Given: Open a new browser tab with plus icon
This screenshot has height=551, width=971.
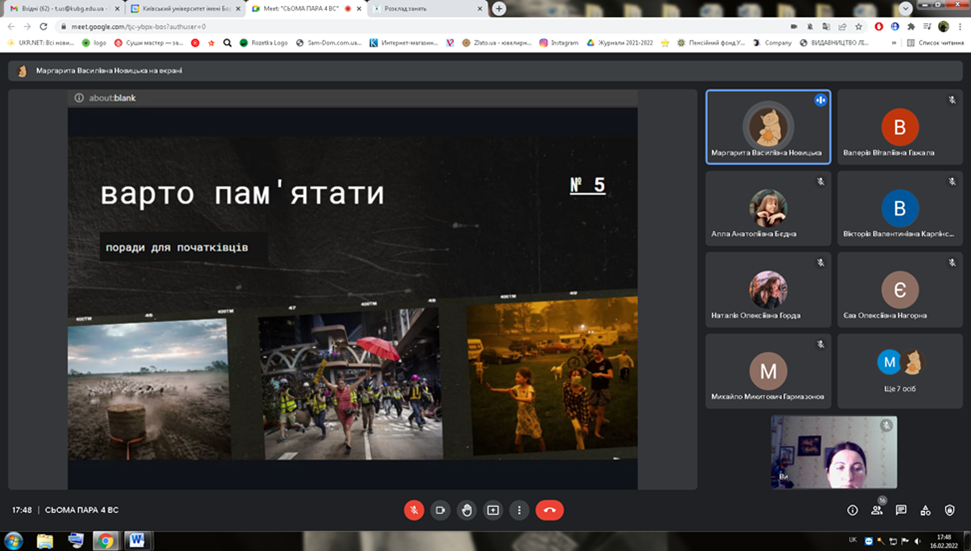Looking at the screenshot, I should click(x=499, y=8).
